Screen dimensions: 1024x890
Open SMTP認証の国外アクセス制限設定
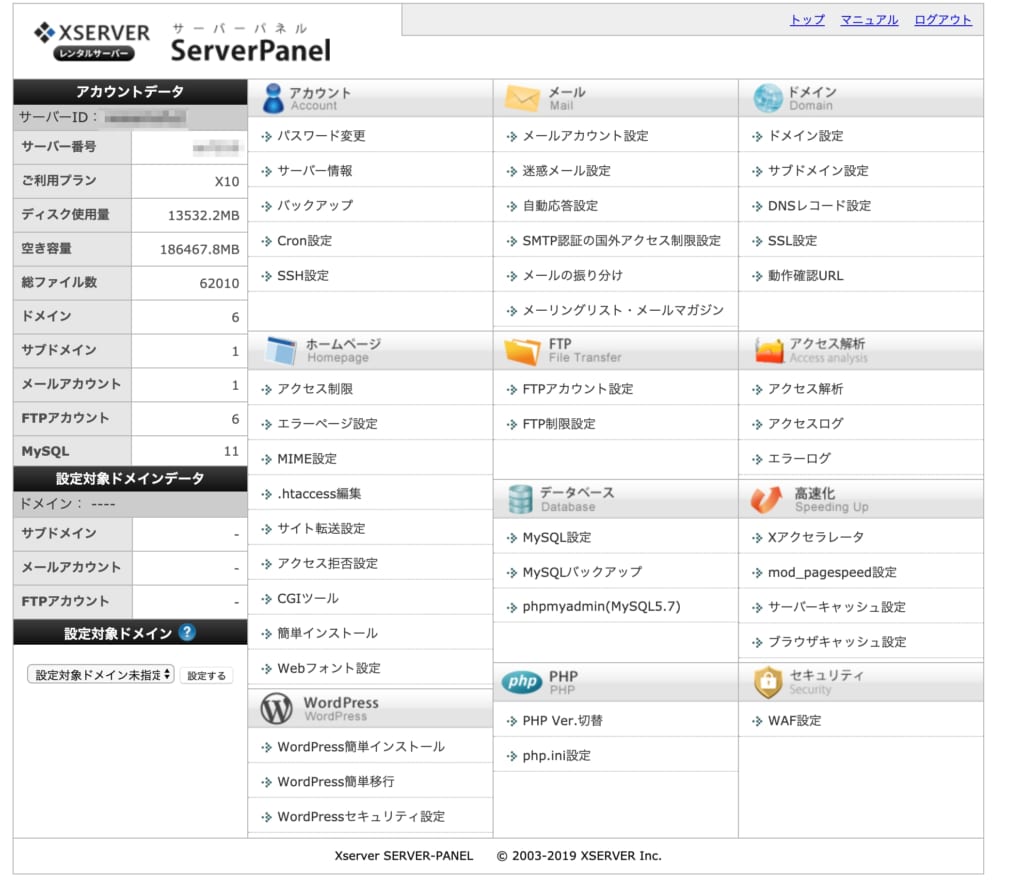(622, 241)
